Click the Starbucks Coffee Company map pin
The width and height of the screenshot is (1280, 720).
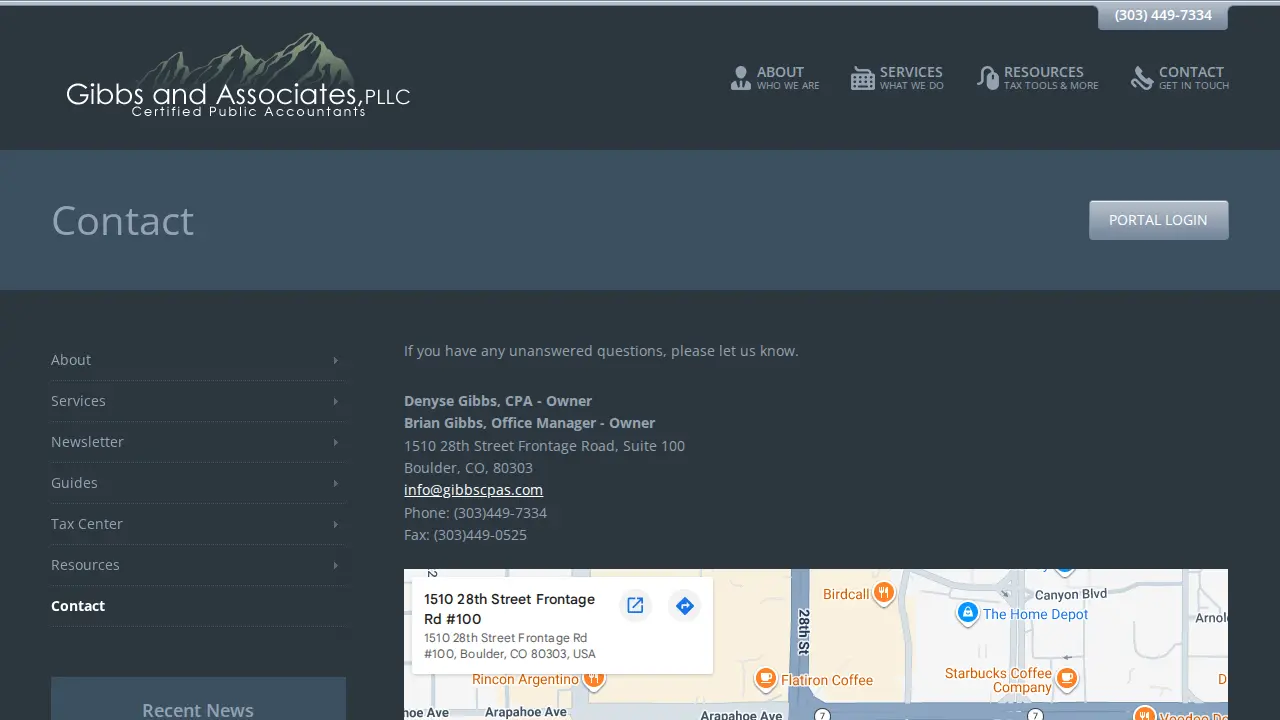[x=1067, y=679]
